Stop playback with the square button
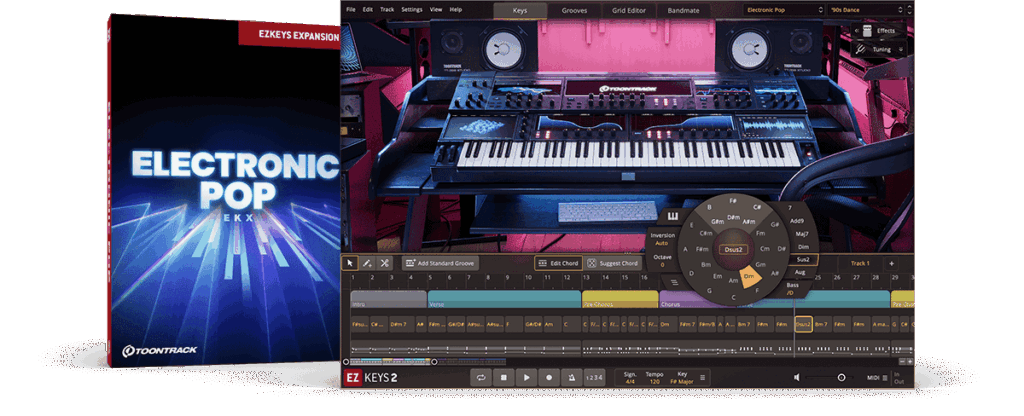 coord(504,377)
